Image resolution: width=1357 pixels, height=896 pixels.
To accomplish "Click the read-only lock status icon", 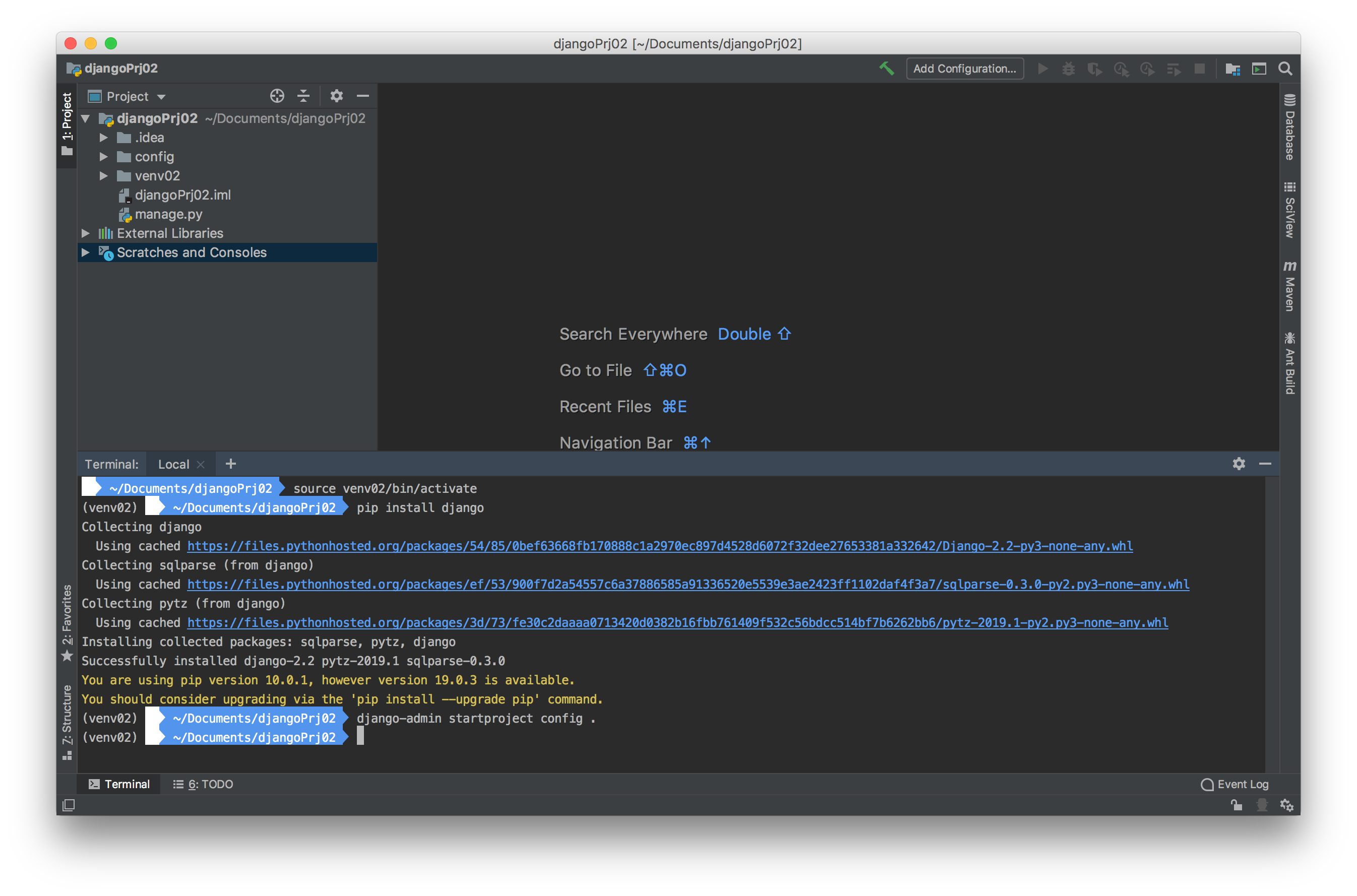I will pyautogui.click(x=1237, y=806).
